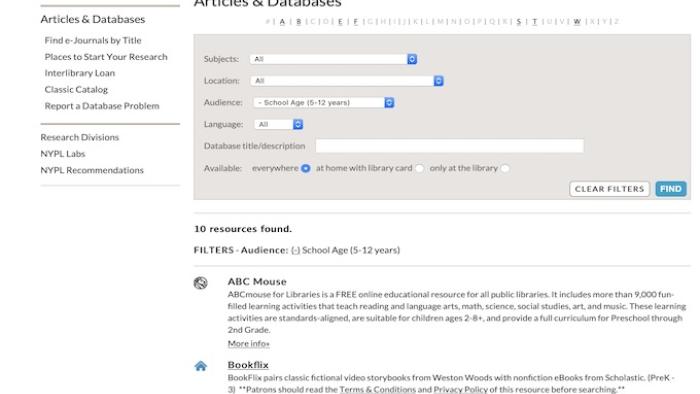Jump to databases starting with S
Screen dimensions: 700x394
pos(519,21)
